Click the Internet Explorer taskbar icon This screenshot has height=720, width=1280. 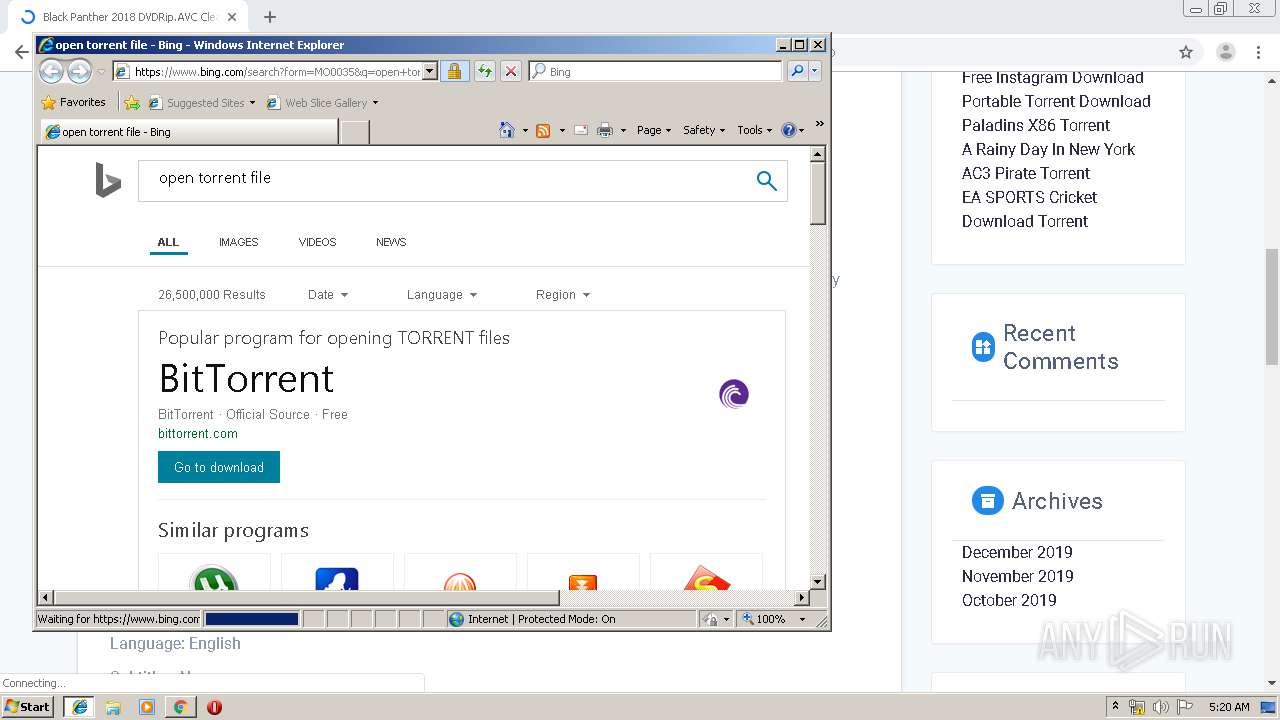click(80, 707)
